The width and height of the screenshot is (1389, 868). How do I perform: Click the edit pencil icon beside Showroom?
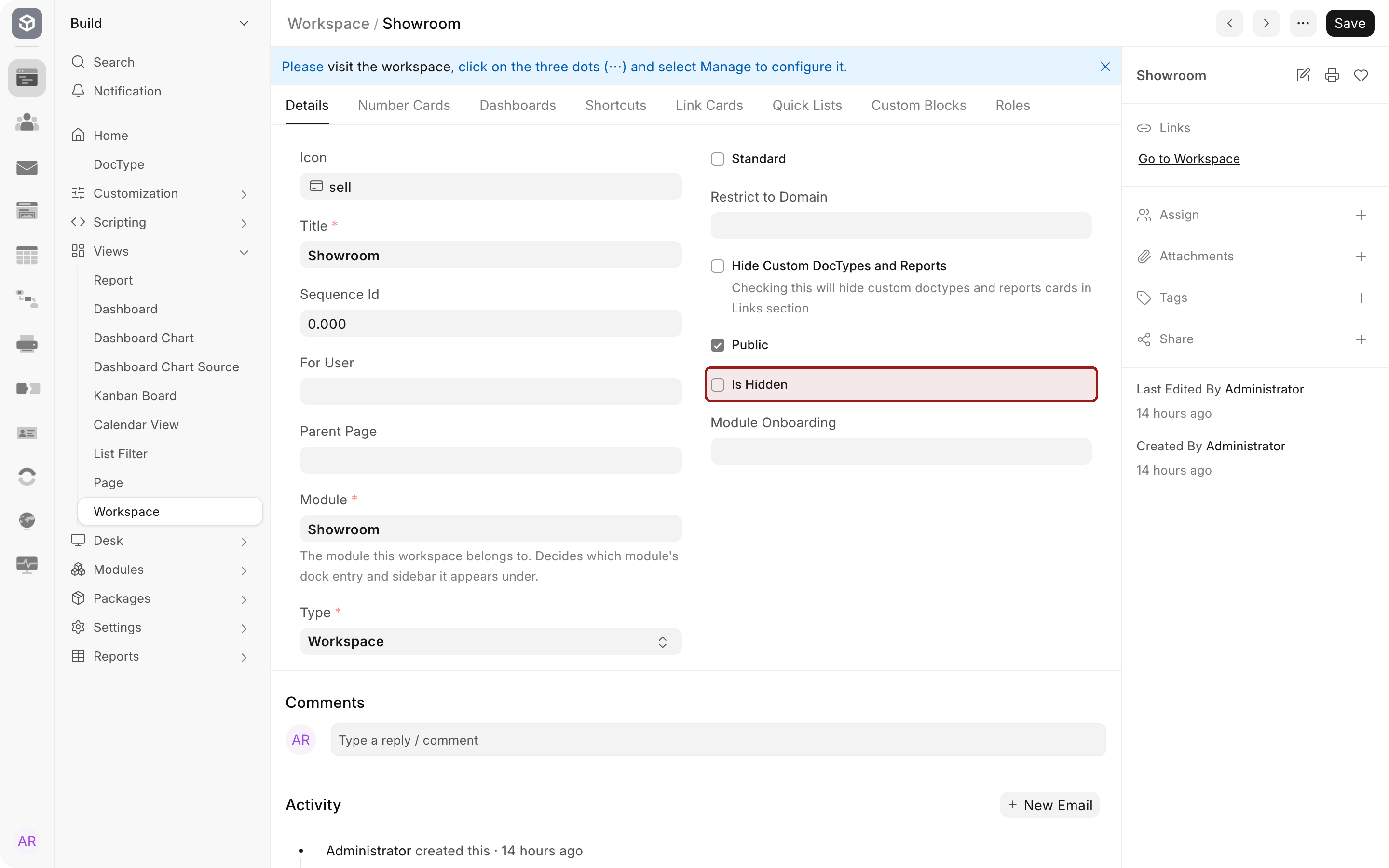[x=1303, y=75]
